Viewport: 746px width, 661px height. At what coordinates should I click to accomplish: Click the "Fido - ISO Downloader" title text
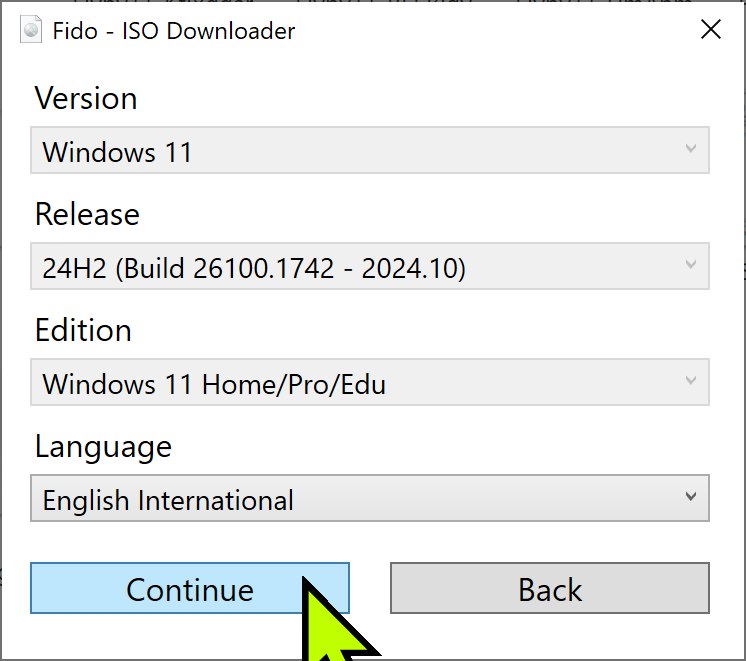point(174,31)
